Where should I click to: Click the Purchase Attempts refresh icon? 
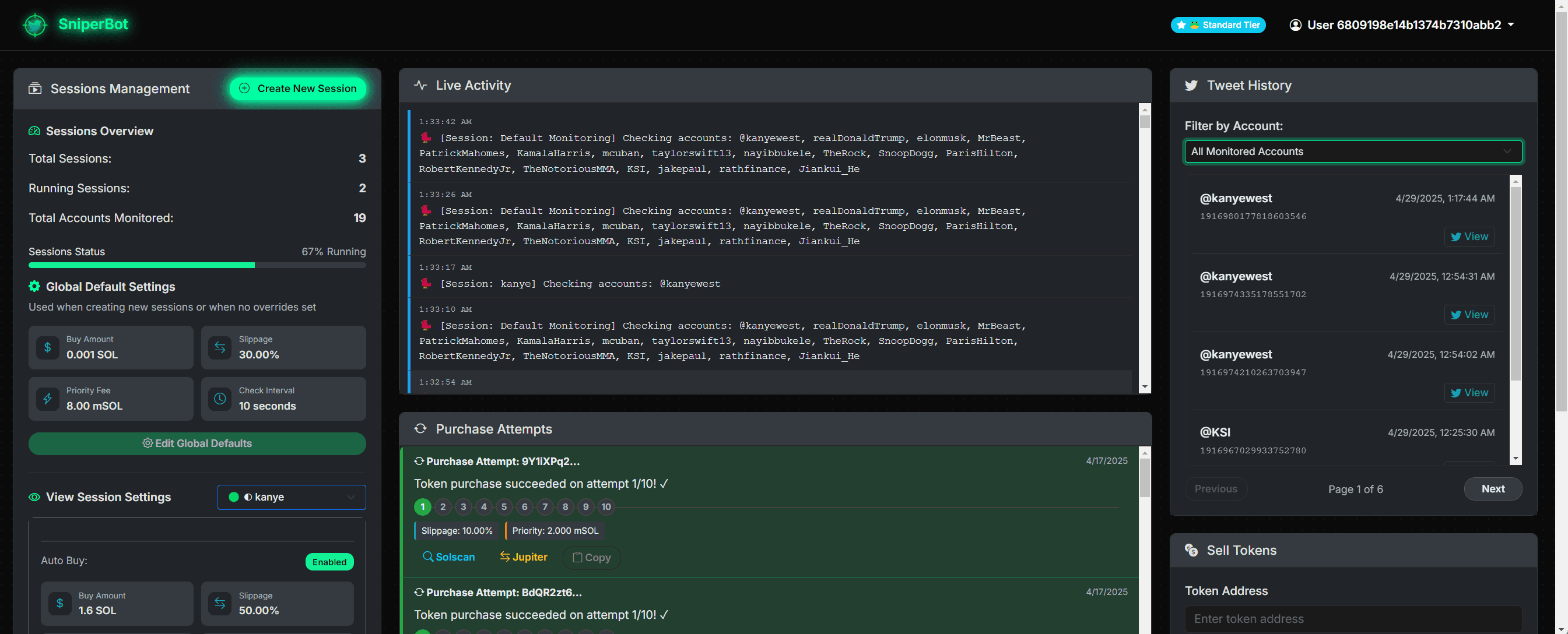point(420,429)
